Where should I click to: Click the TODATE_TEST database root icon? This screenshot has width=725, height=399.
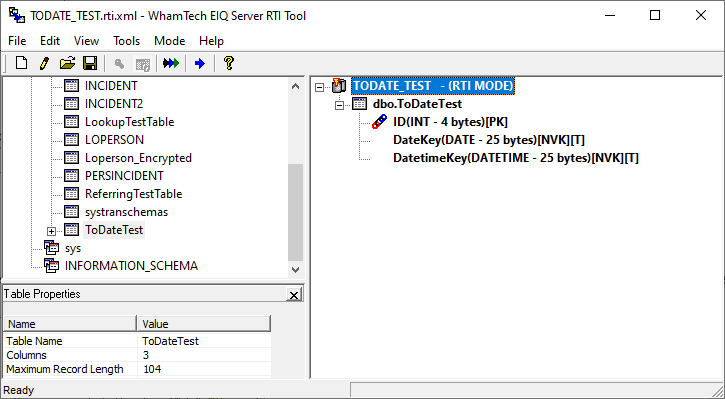(x=339, y=86)
